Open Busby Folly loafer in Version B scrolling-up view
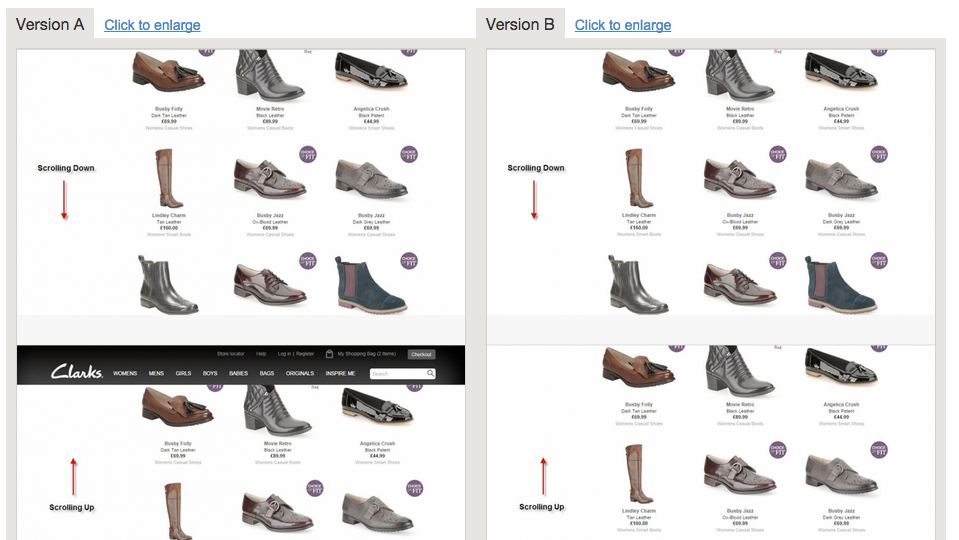This screenshot has width=959, height=540. click(639, 368)
